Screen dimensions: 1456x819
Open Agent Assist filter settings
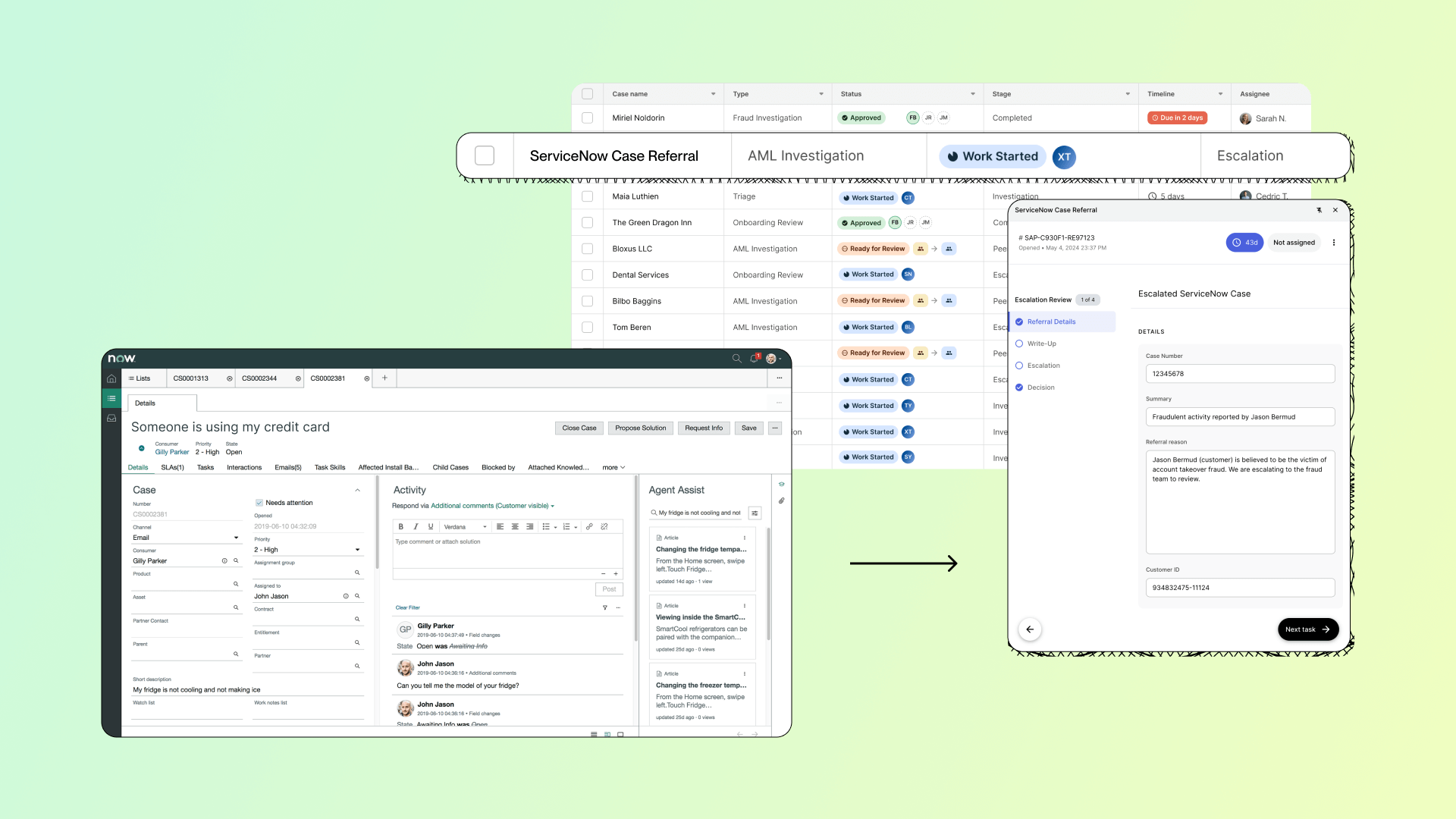tap(755, 513)
